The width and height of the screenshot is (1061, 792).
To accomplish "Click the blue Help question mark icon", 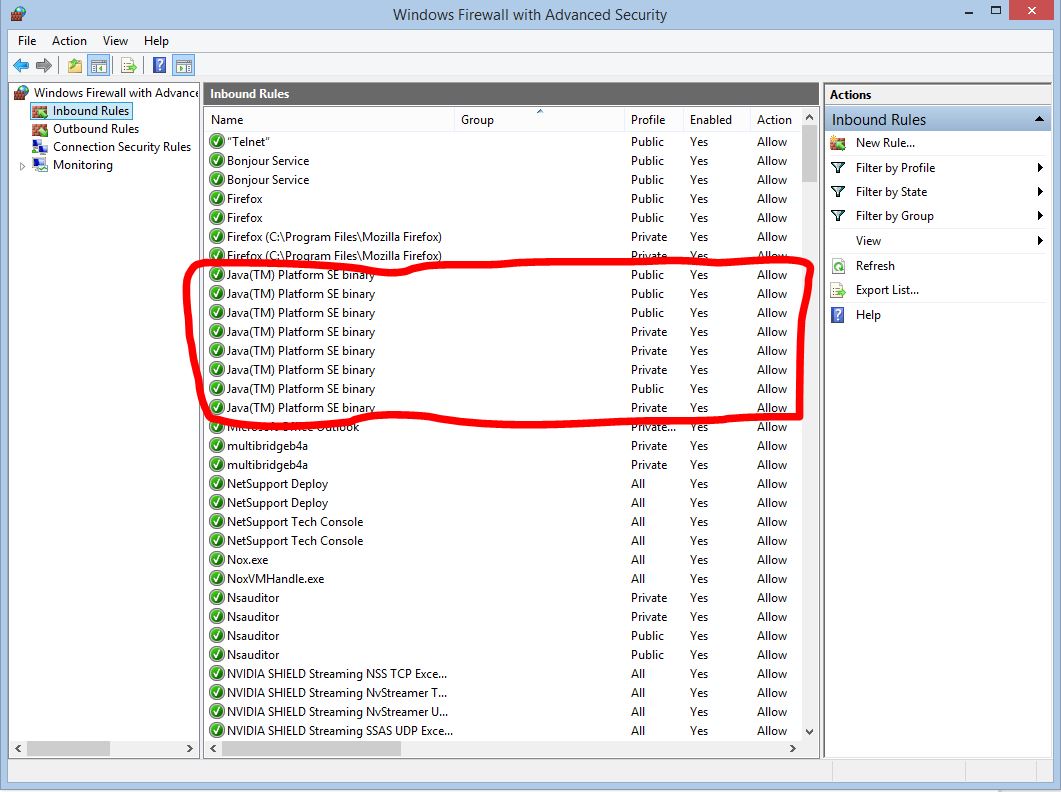I will [x=159, y=66].
